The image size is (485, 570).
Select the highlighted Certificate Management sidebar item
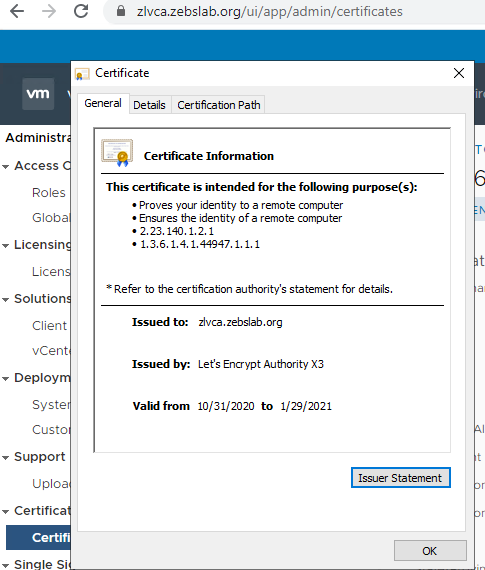(x=39, y=537)
